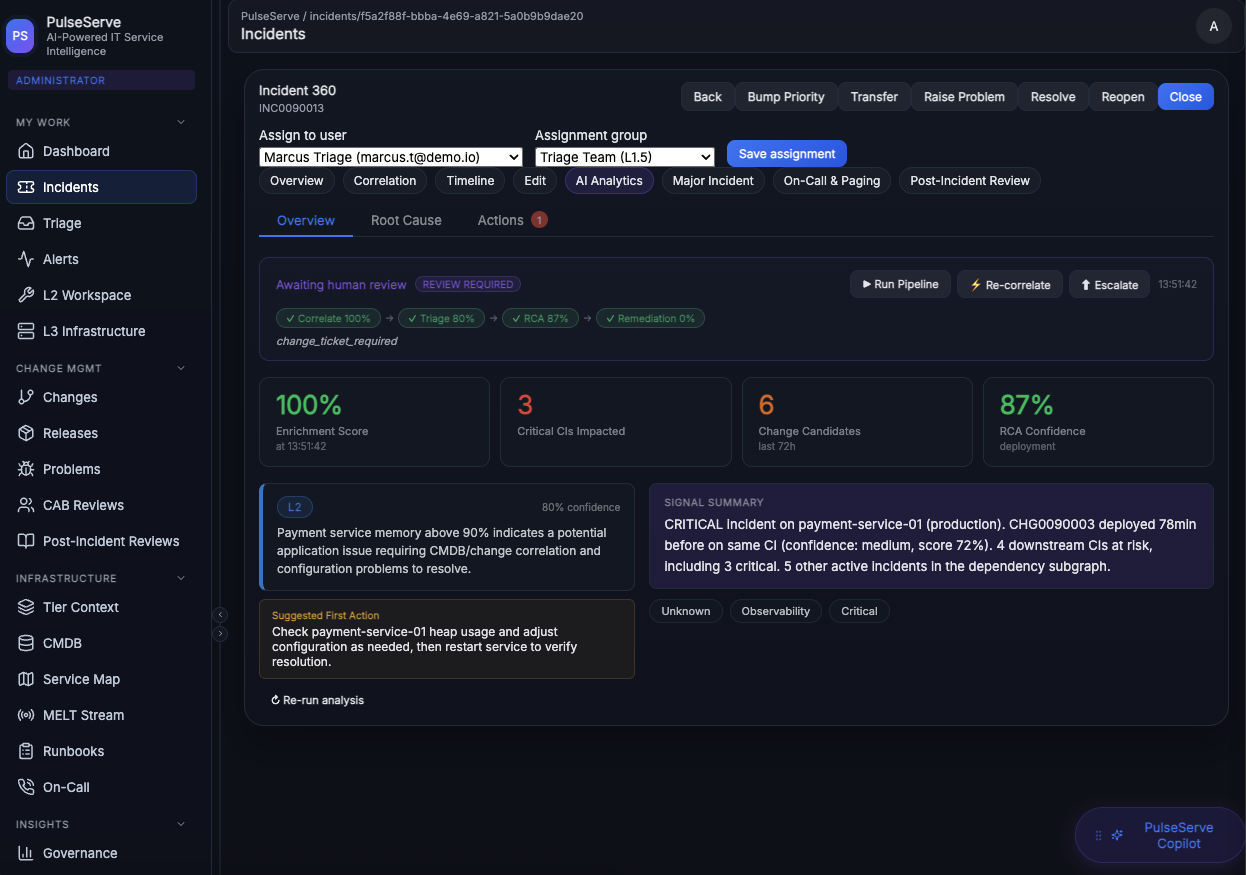Collapse the INFRASTRUCTURE section
Viewport: 1246px width, 875px height.
(181, 578)
